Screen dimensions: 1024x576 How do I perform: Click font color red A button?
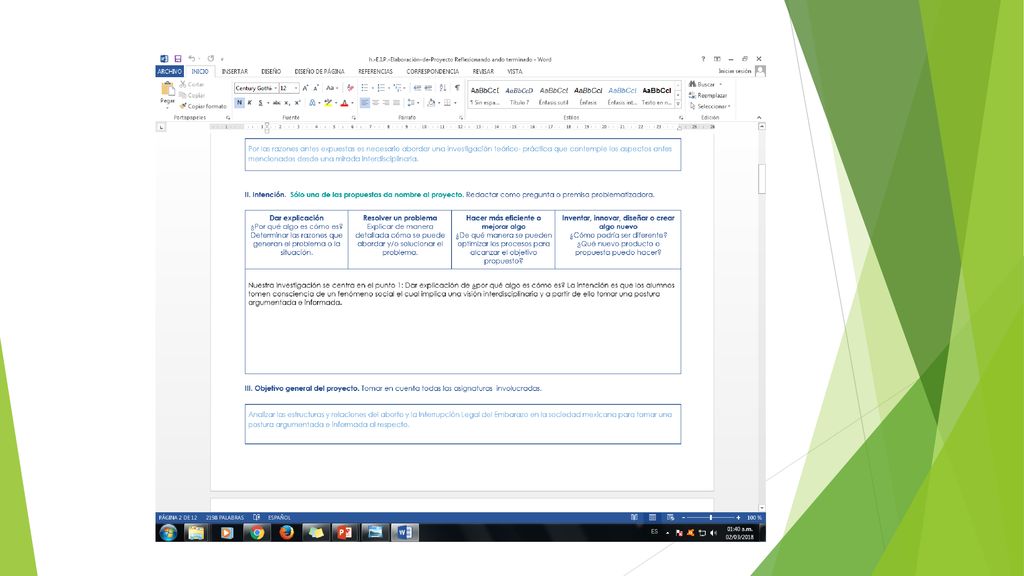[344, 103]
